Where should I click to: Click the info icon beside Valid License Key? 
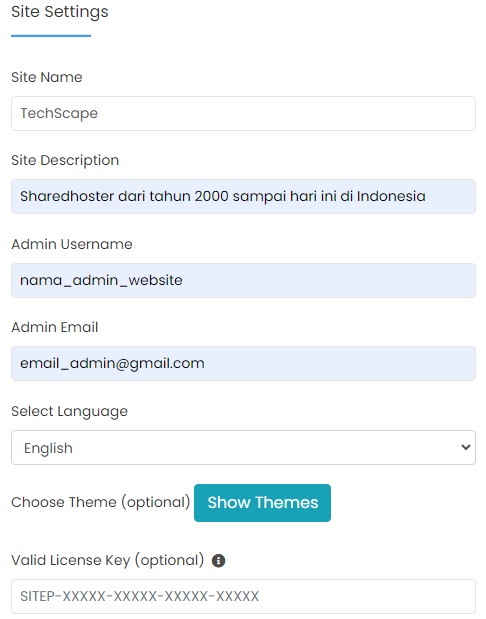(218, 561)
